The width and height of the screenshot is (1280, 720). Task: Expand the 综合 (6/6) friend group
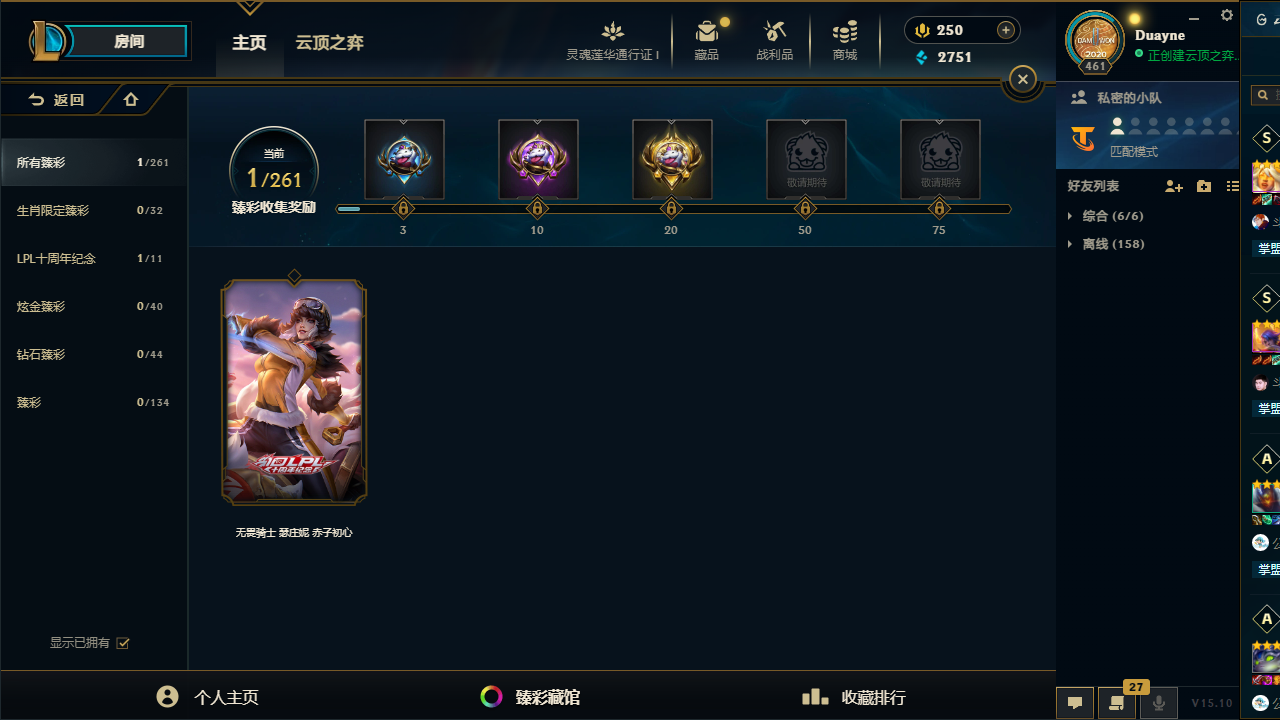pos(1106,216)
